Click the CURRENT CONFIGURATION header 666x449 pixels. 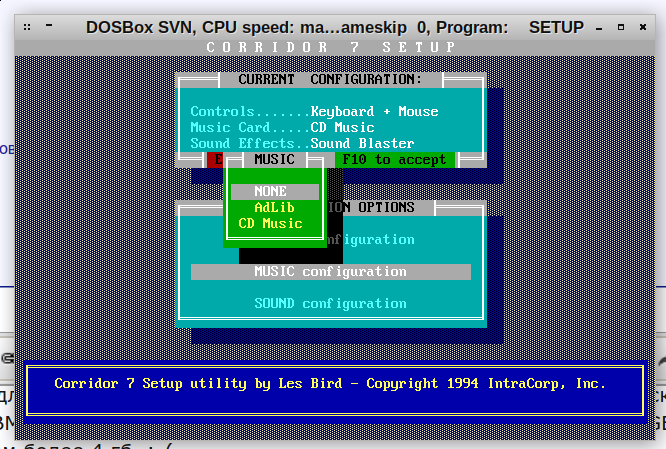click(x=330, y=79)
